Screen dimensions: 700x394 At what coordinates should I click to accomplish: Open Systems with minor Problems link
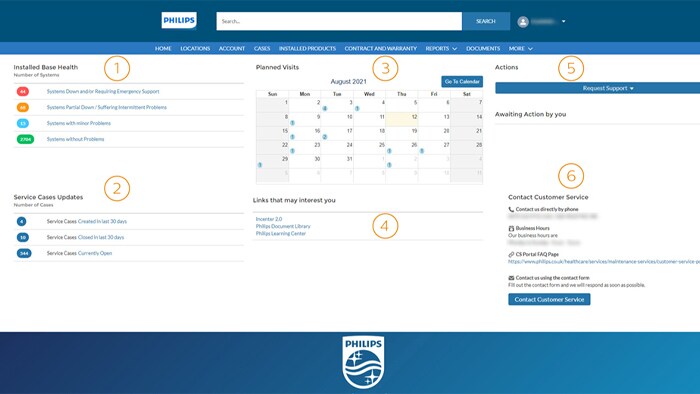79,123
